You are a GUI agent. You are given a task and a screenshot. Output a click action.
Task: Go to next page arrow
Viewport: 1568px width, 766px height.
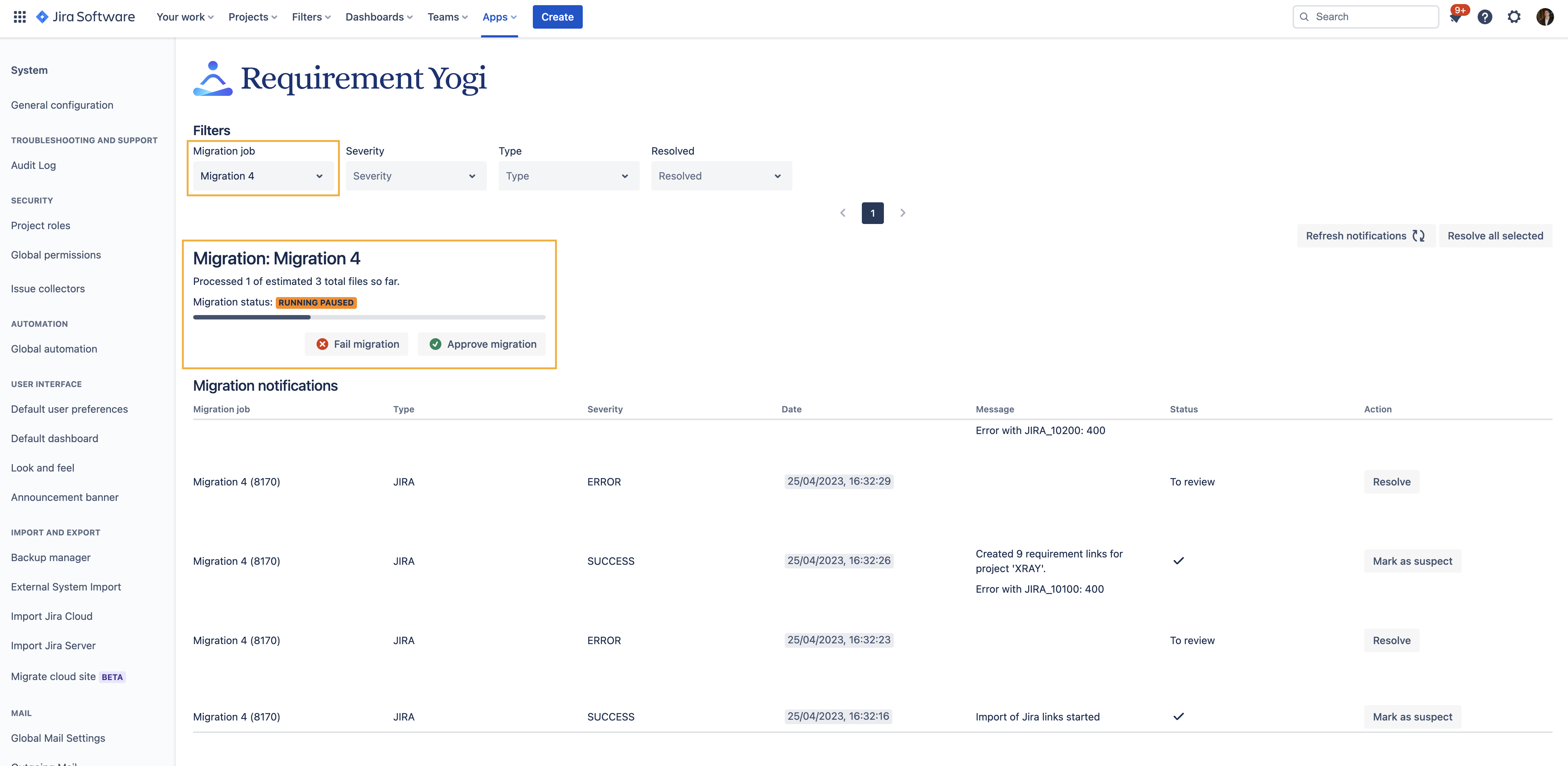(x=903, y=213)
